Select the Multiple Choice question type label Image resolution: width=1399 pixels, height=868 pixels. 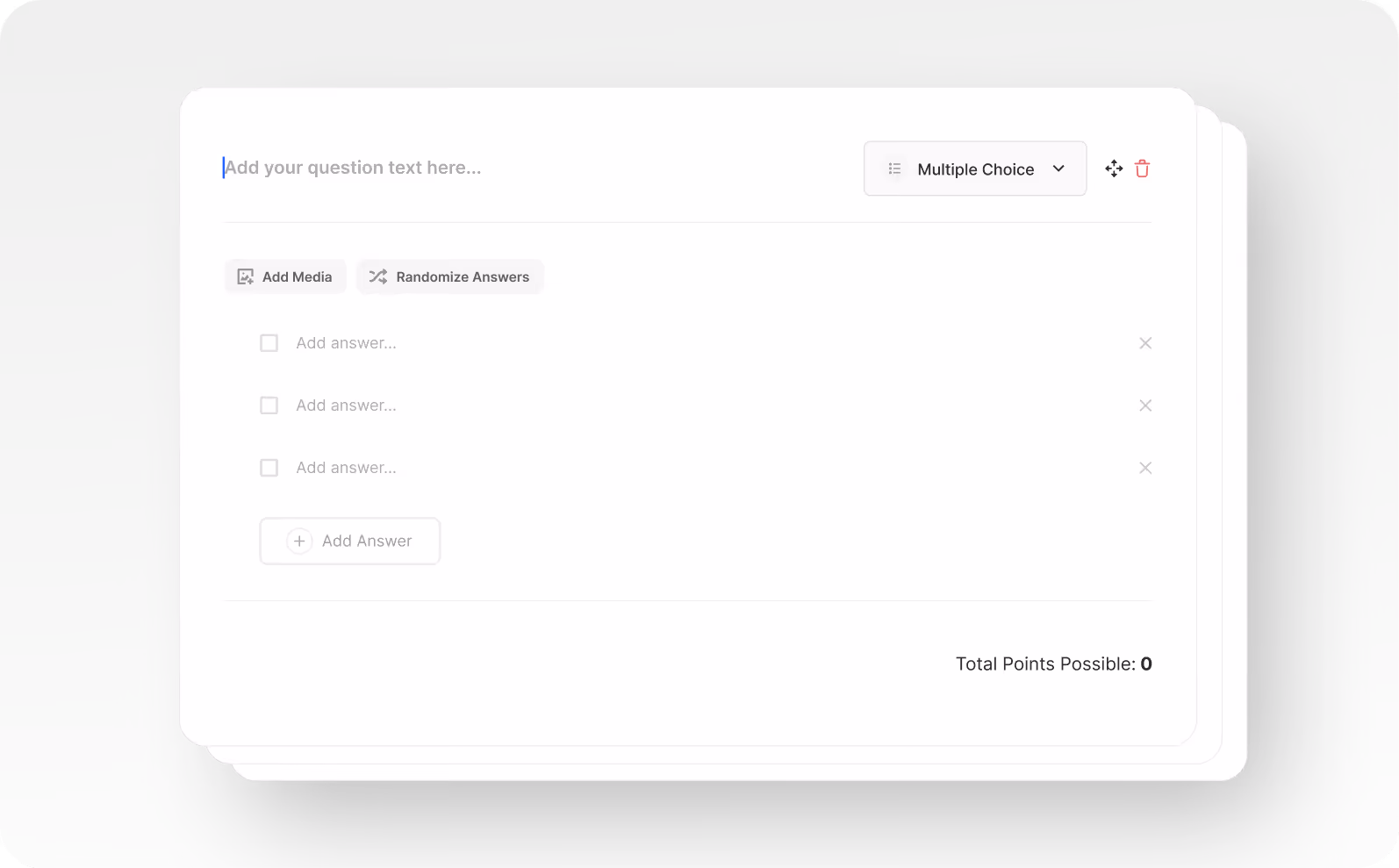coord(976,169)
